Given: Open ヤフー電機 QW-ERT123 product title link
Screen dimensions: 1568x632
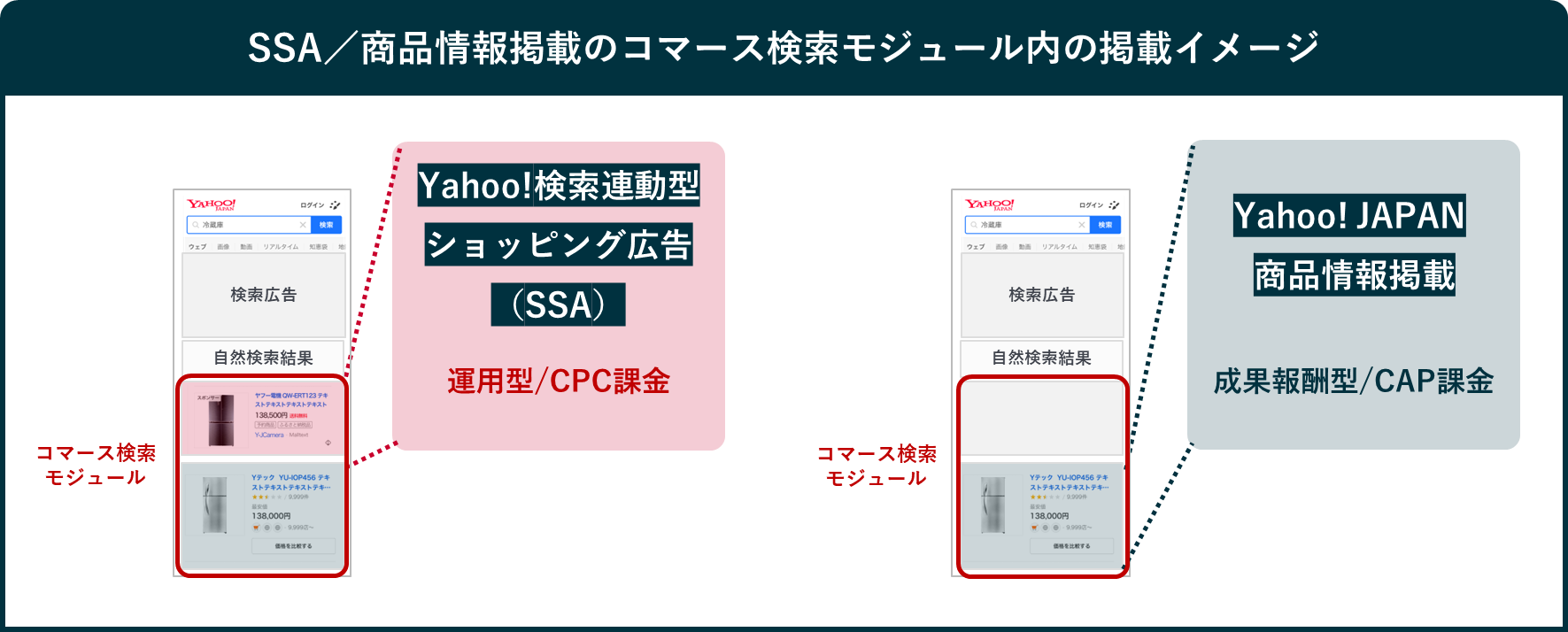Looking at the screenshot, I should click(291, 400).
